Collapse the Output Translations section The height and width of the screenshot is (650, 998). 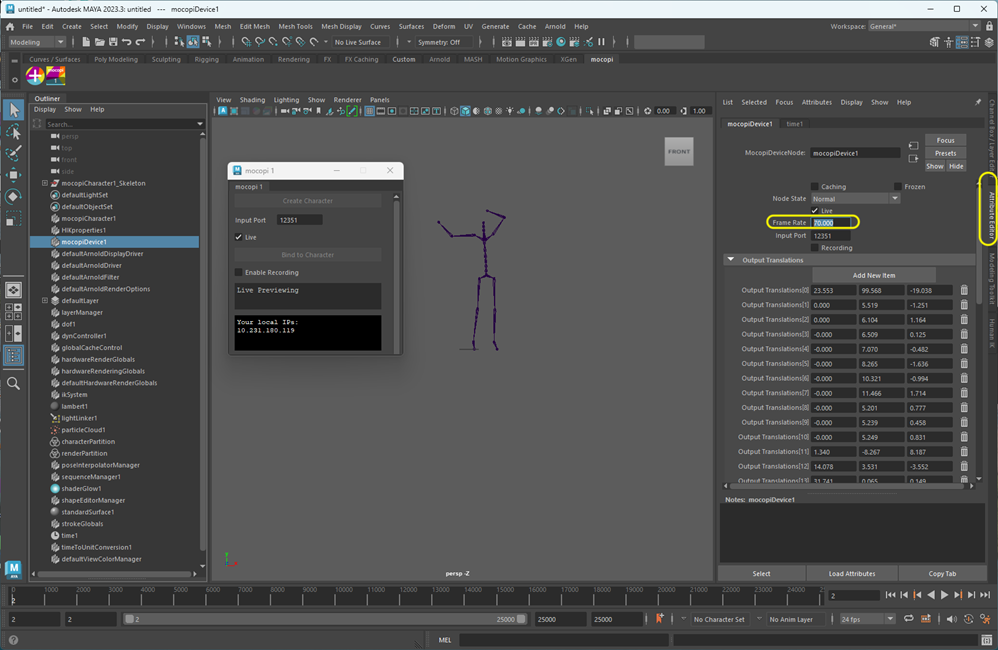pyautogui.click(x=731, y=260)
